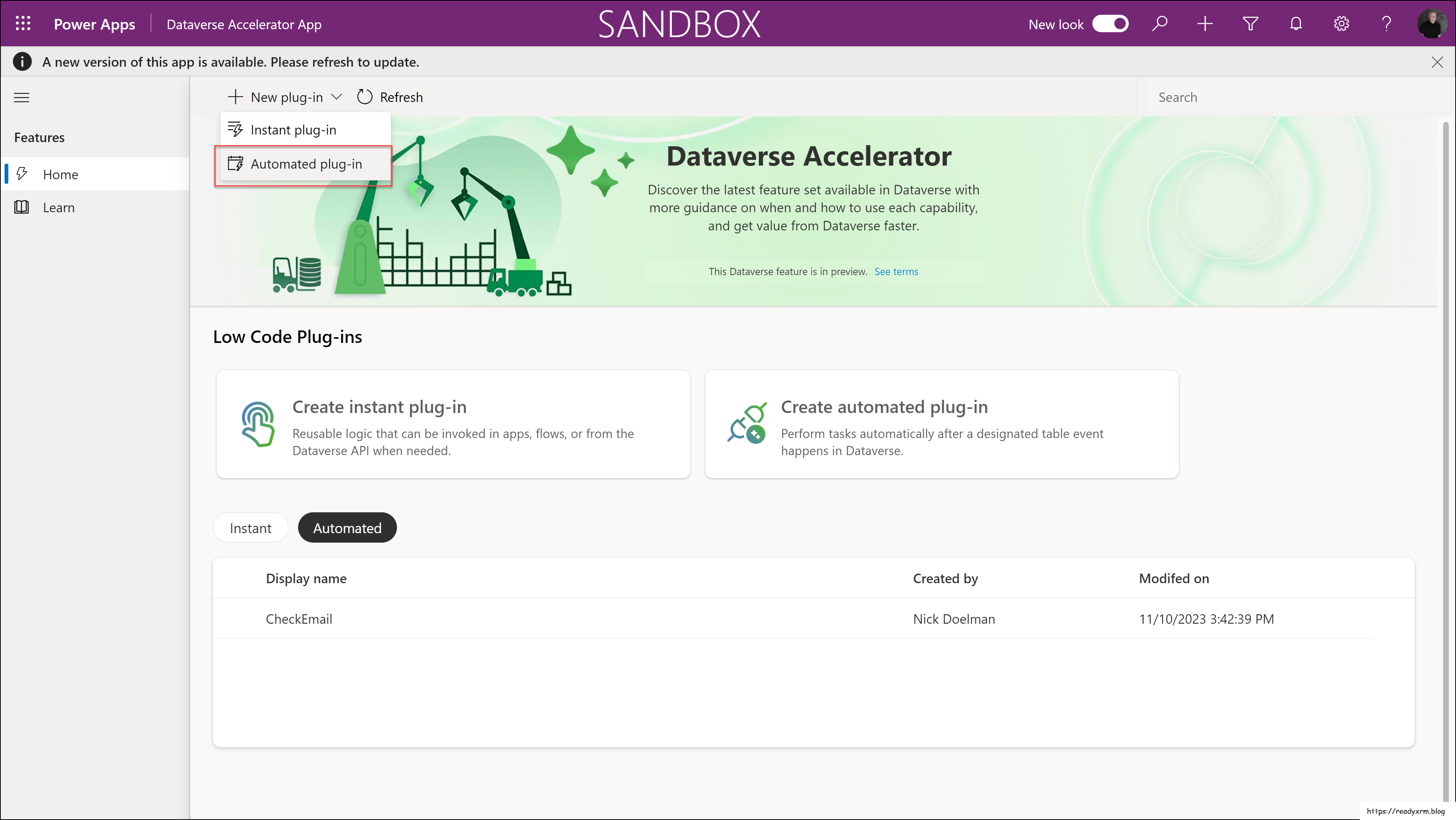Image resolution: width=1456 pixels, height=820 pixels.
Task: Click the Create instant plug-in hand icon
Action: [x=258, y=424]
